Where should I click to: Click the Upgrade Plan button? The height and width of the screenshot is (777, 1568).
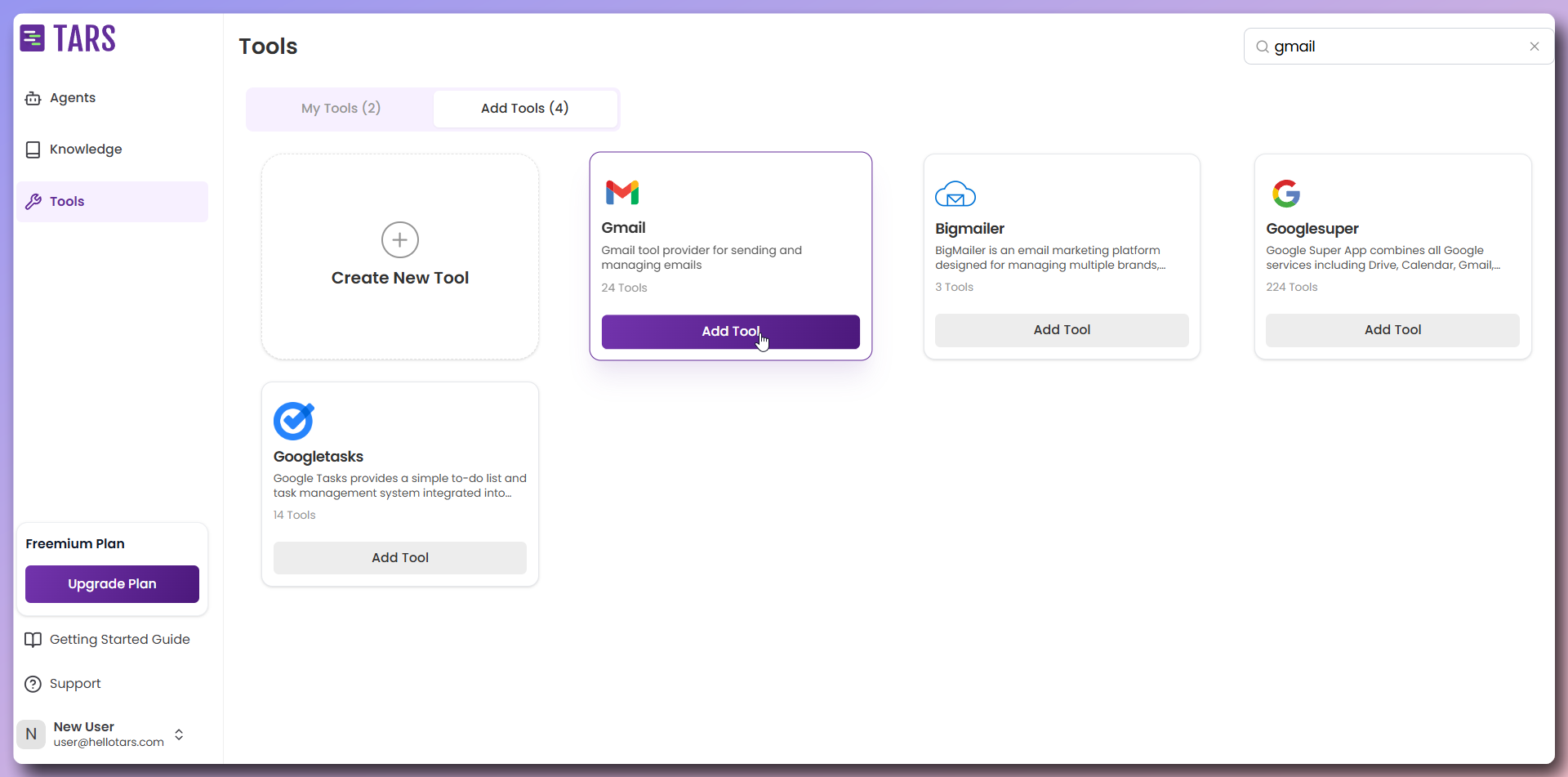(x=112, y=583)
